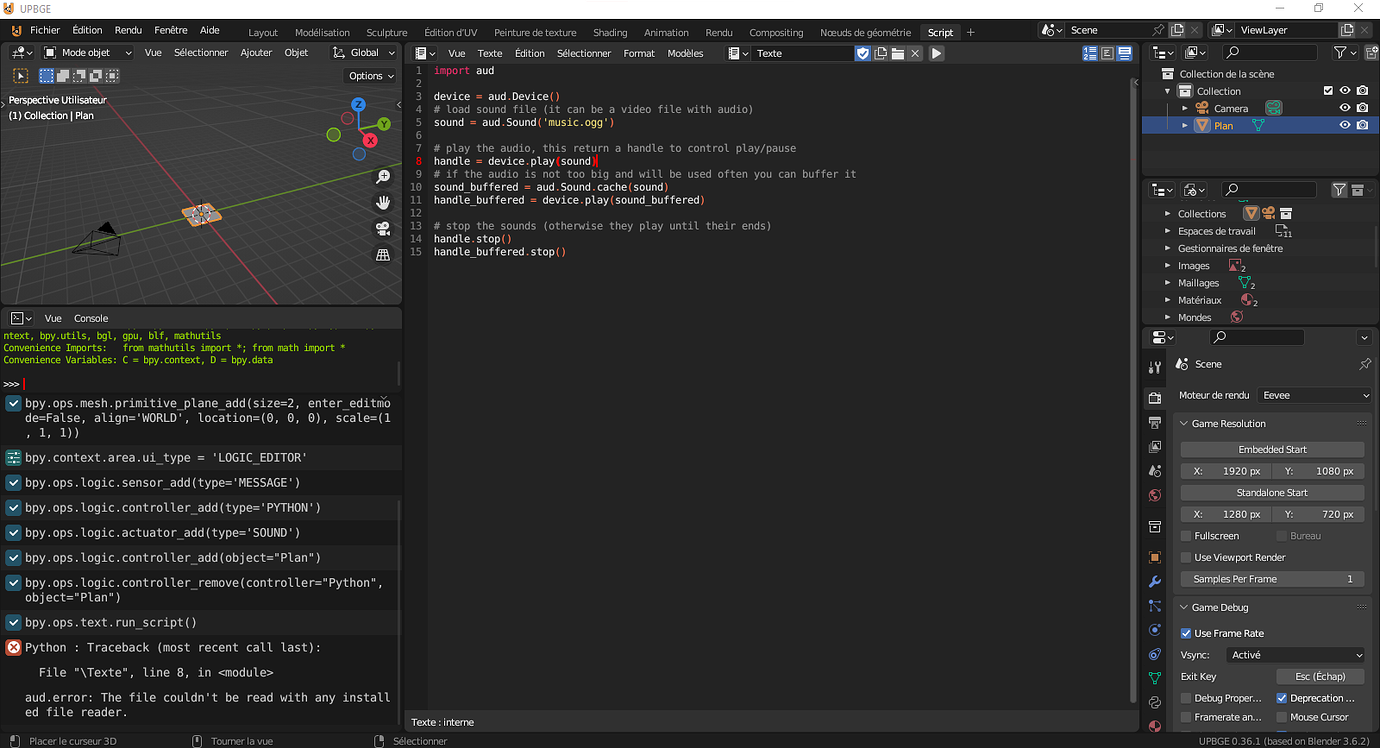Viewport: 1380px width, 748px height.
Task: Open the Mode objet dropdown
Action: [89, 53]
